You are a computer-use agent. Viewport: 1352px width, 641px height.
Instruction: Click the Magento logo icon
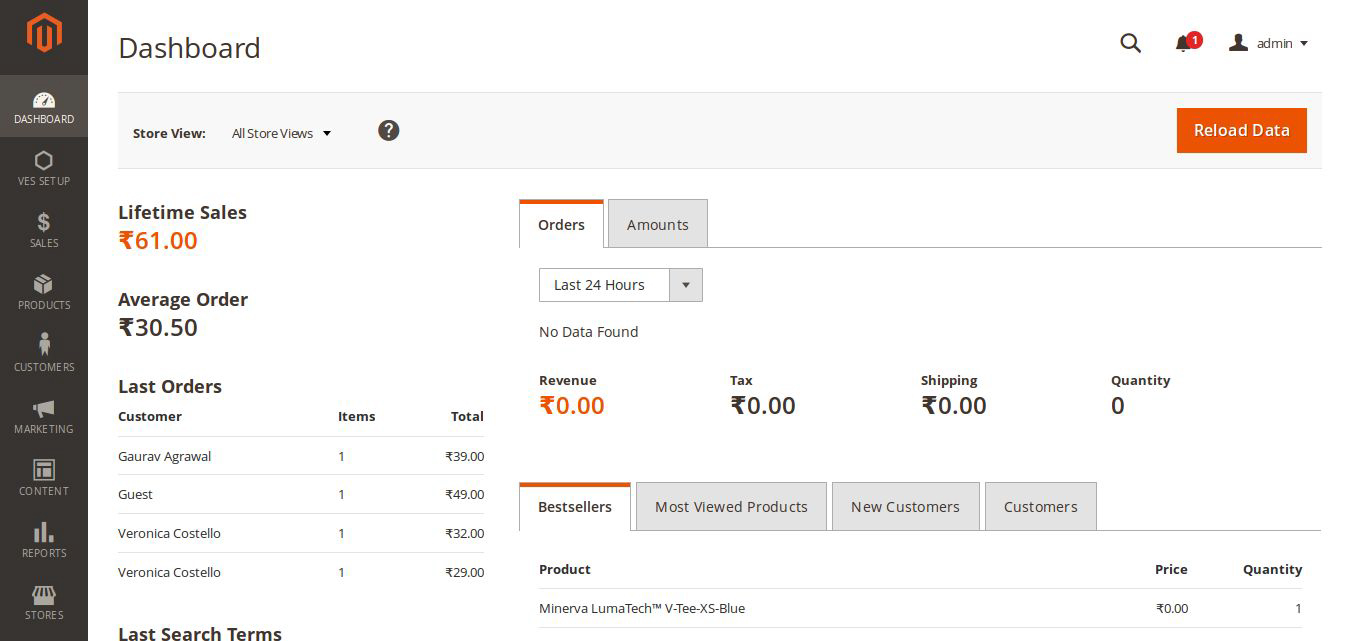pos(44,33)
